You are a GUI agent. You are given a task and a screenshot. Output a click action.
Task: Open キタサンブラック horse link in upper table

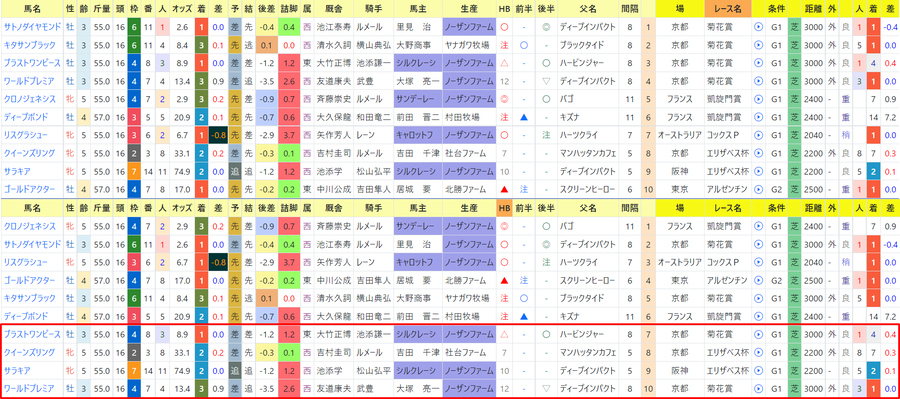click(29, 45)
